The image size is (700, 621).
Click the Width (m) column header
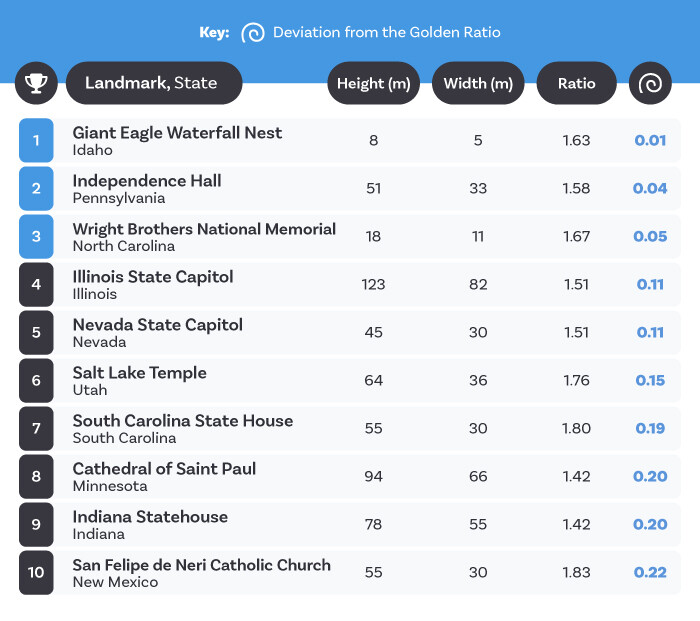(478, 83)
